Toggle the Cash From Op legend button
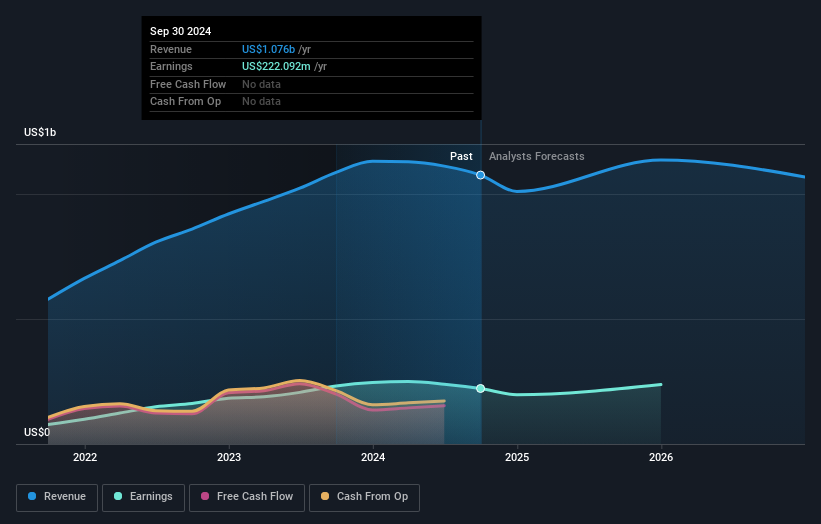This screenshot has height=524, width=821. [x=364, y=497]
